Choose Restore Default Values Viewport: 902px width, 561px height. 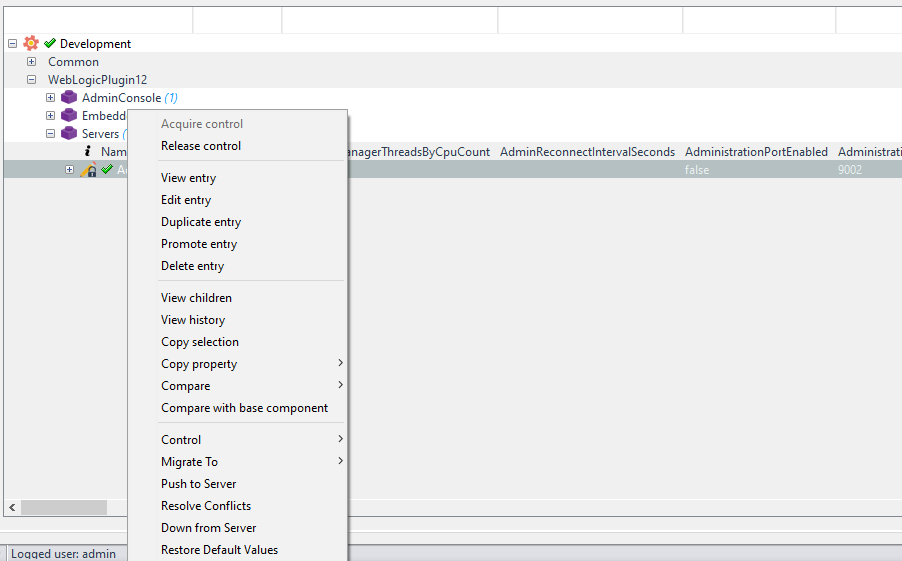[238, 549]
